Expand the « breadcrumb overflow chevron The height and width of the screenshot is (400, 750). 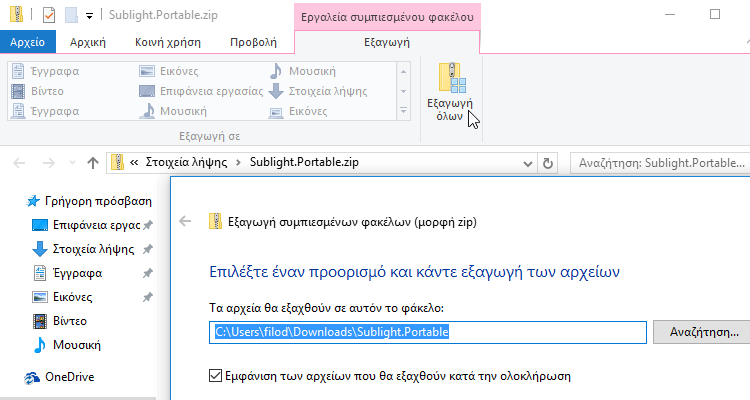coord(134,162)
